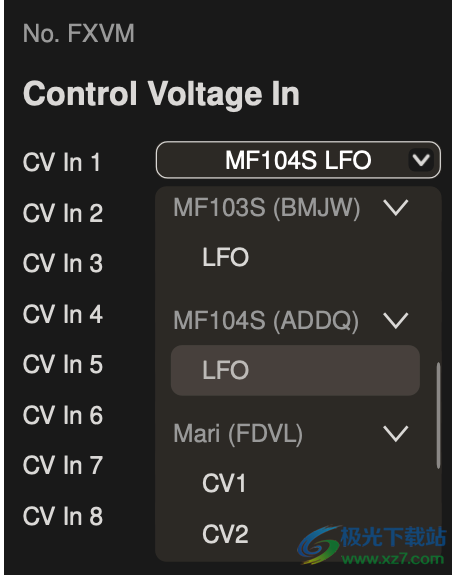
Task: Select the CV In 4 row label
Action: point(63,314)
